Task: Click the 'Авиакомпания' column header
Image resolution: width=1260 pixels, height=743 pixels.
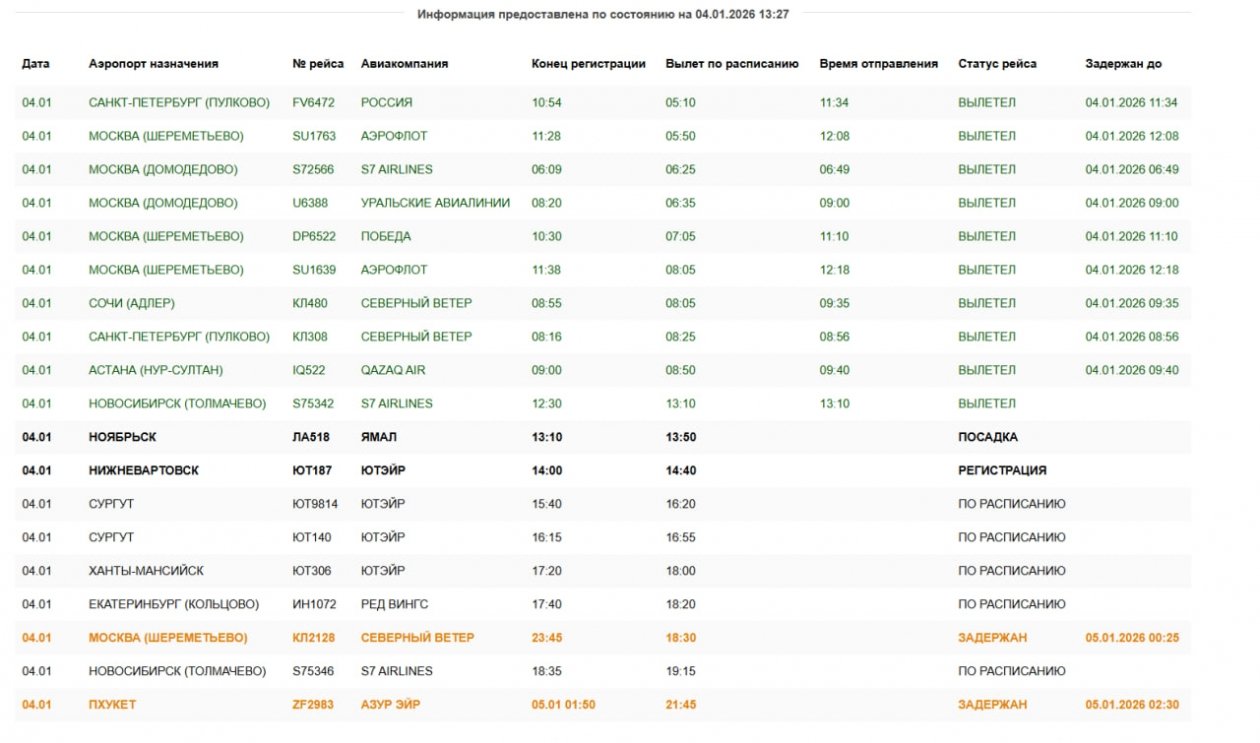Action: coord(404,64)
